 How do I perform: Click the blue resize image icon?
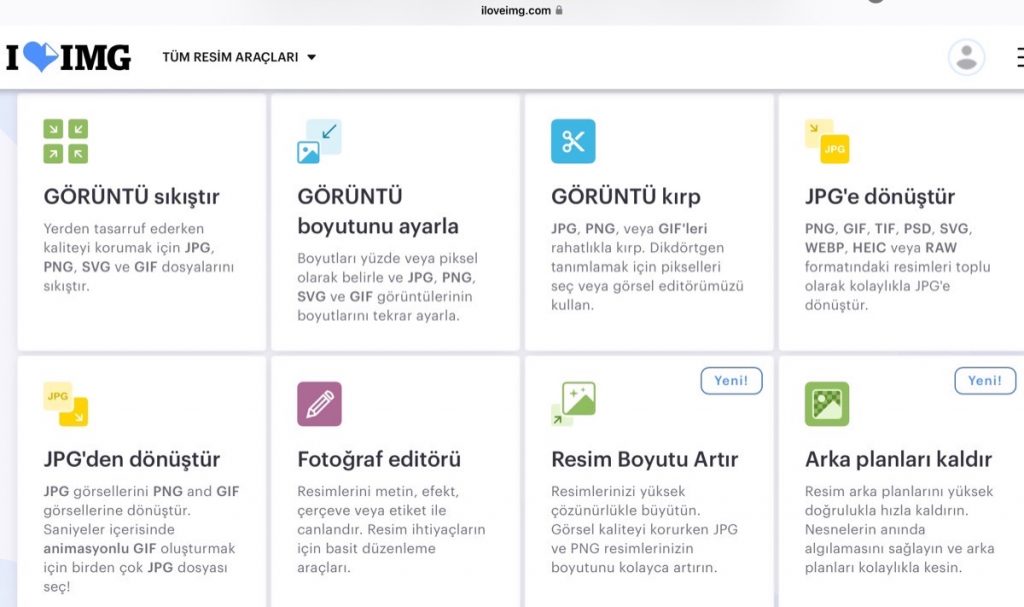click(319, 141)
